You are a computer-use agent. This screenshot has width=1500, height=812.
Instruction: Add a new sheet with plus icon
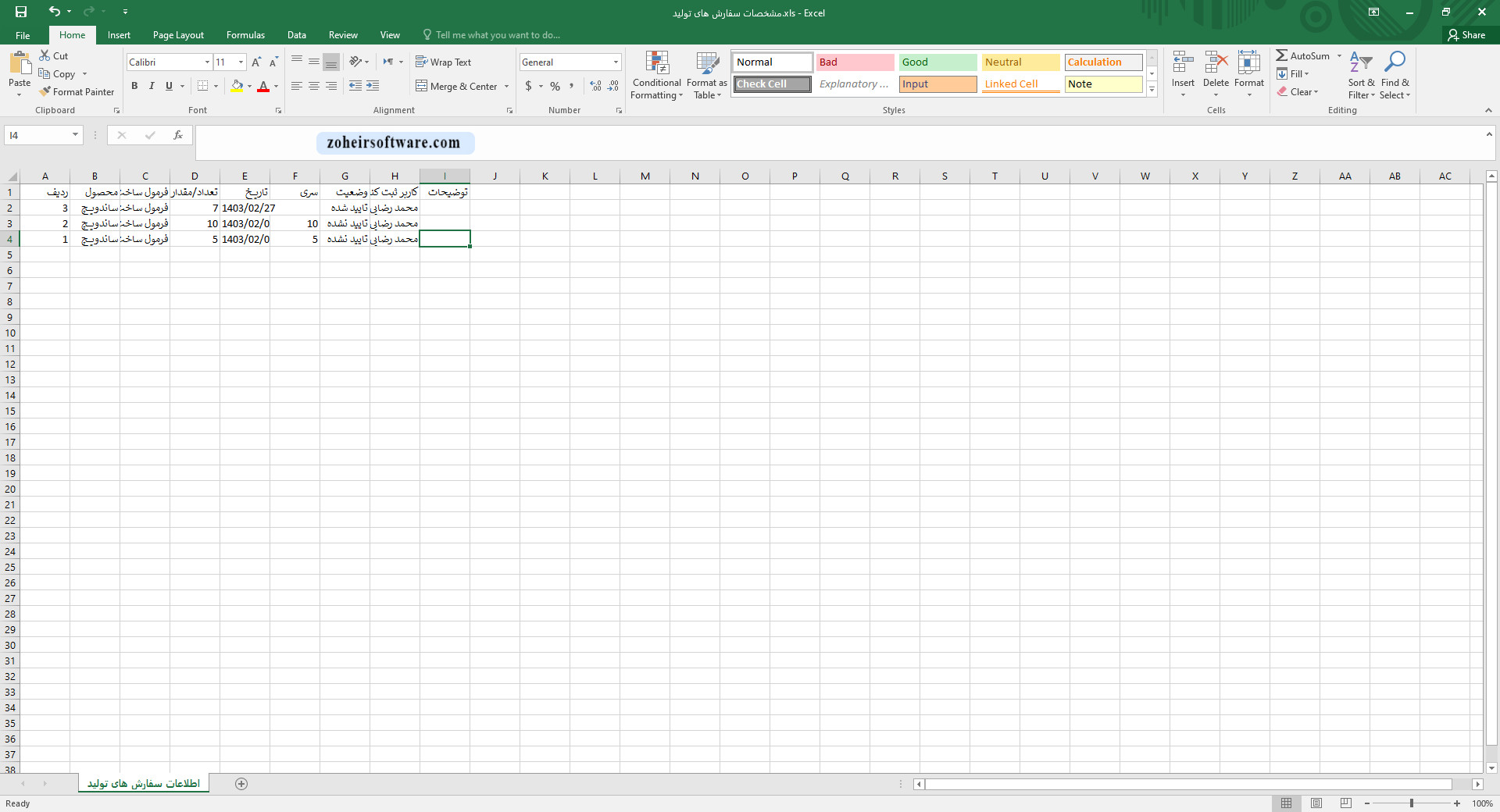coord(241,784)
